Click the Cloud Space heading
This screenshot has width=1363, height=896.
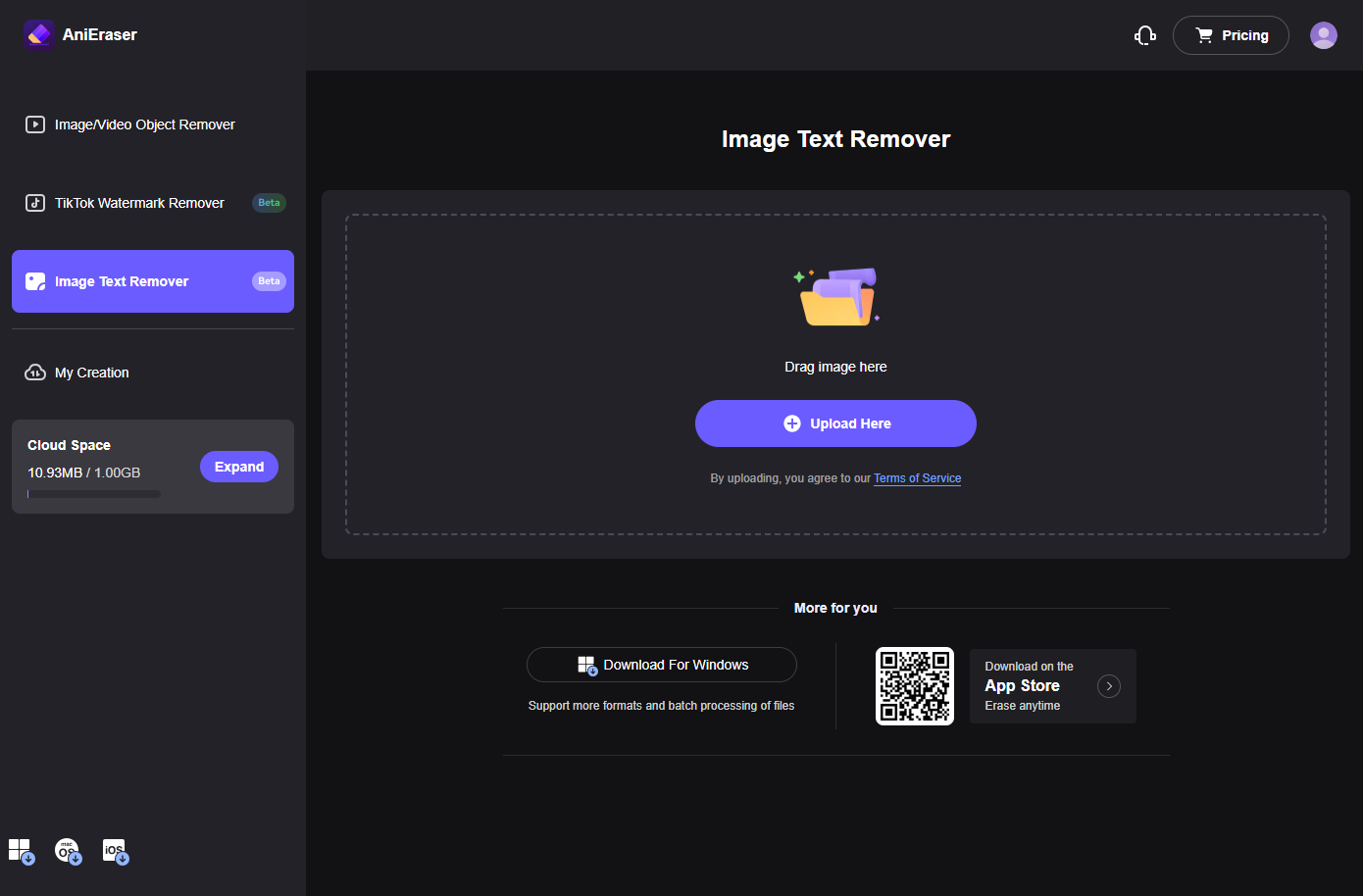point(69,445)
